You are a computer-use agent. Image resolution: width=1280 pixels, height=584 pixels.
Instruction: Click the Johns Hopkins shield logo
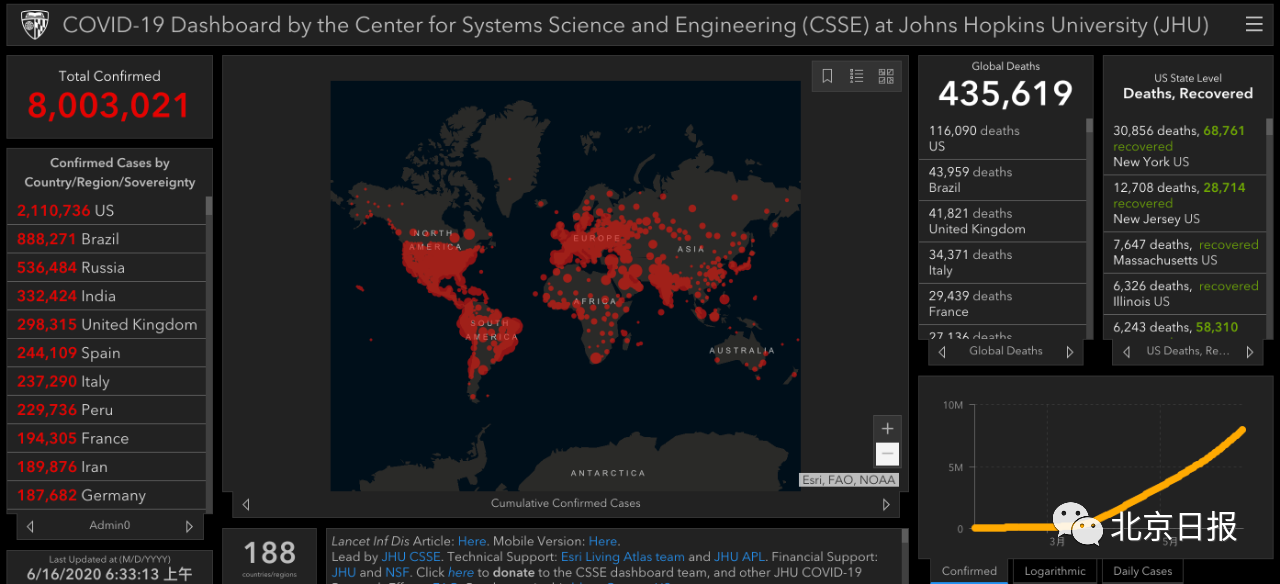click(x=35, y=24)
